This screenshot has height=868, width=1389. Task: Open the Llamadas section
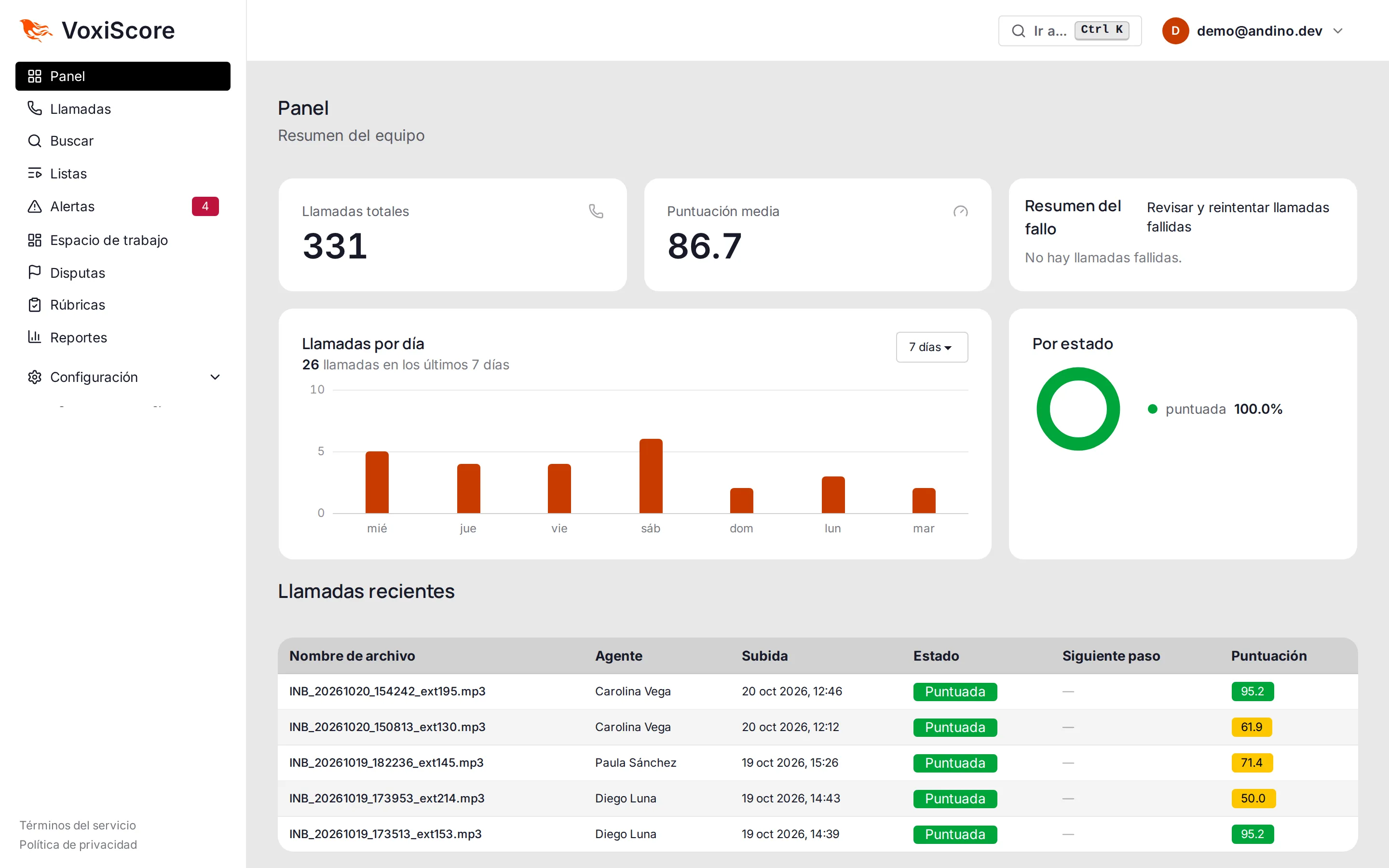pyautogui.click(x=123, y=108)
